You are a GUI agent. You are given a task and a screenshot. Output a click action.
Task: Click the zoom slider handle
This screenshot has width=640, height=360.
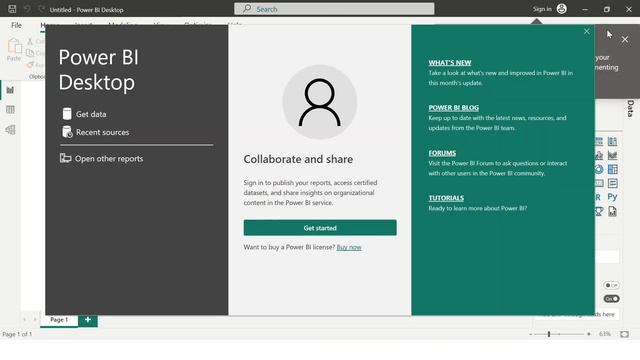[549, 334]
